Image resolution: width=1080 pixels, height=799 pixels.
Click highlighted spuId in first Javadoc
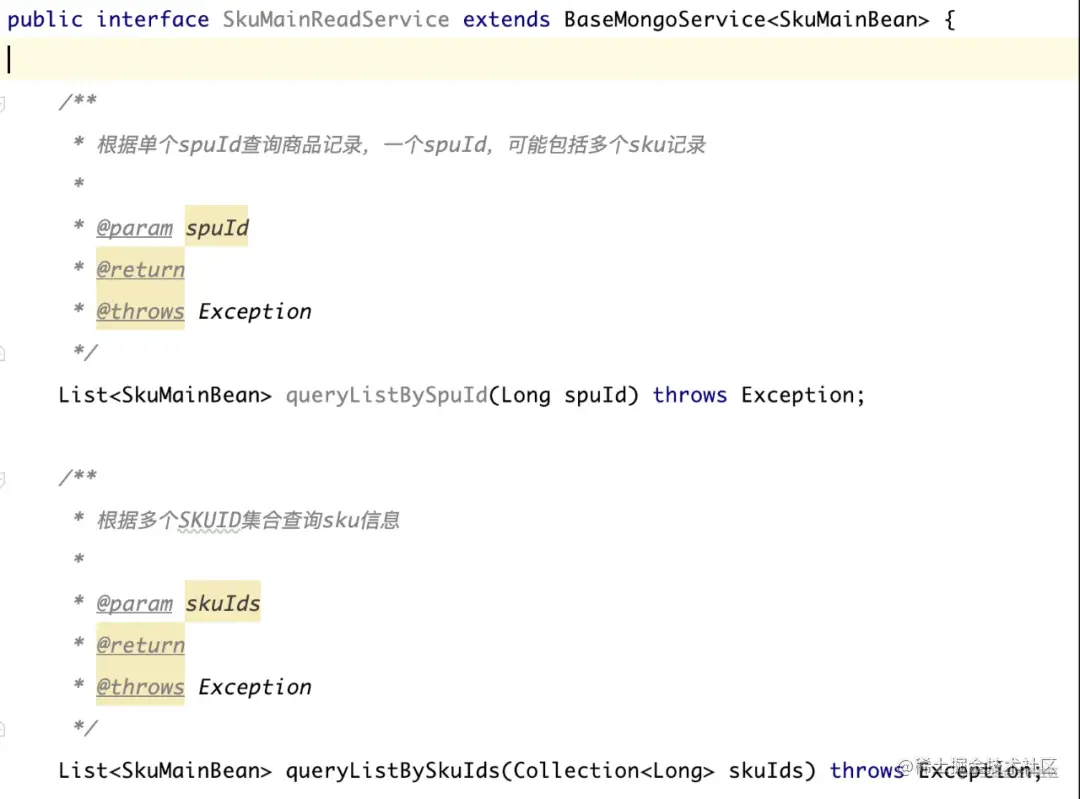click(217, 227)
